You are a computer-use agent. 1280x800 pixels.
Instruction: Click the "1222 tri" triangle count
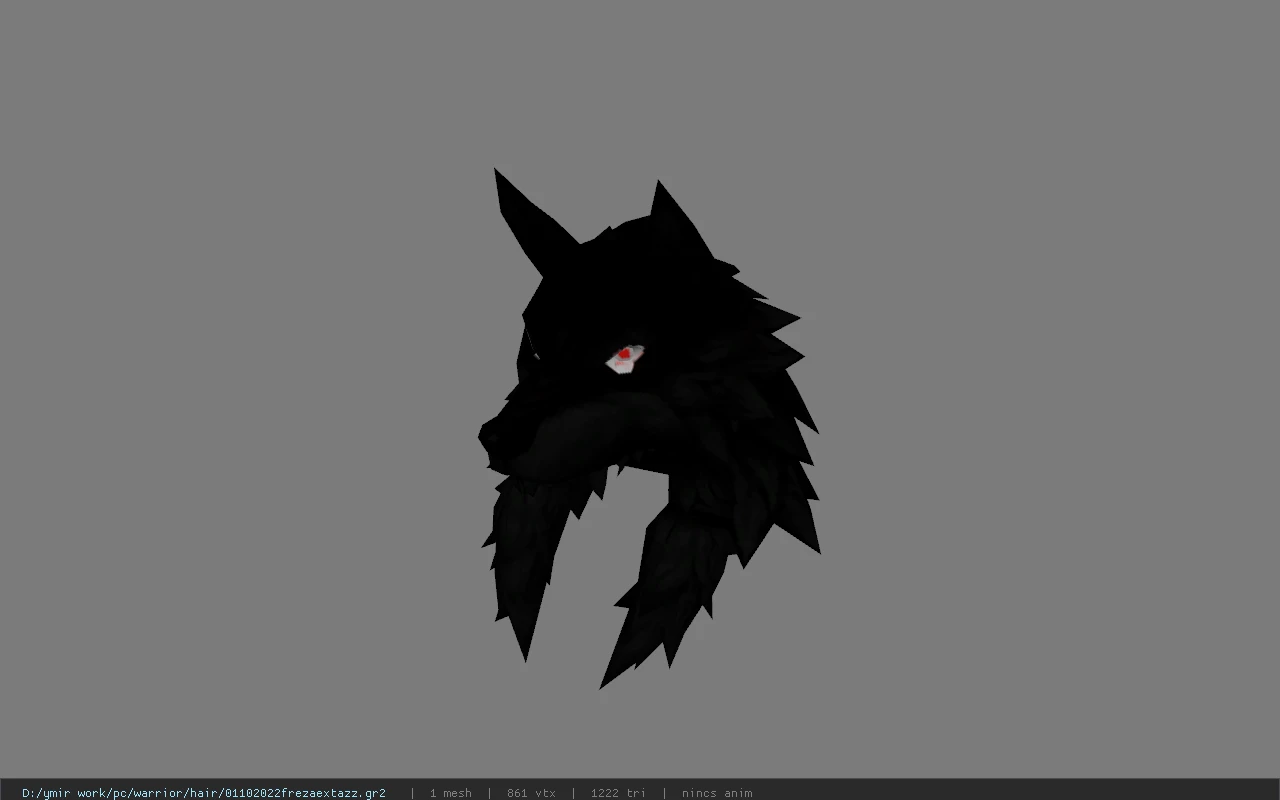[618, 793]
